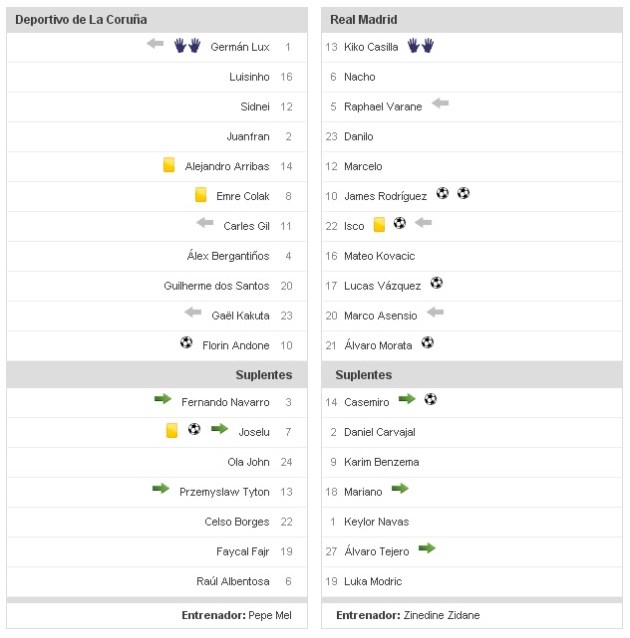Click Emre Colak yellow card icon
630x638 pixels.
(200, 195)
